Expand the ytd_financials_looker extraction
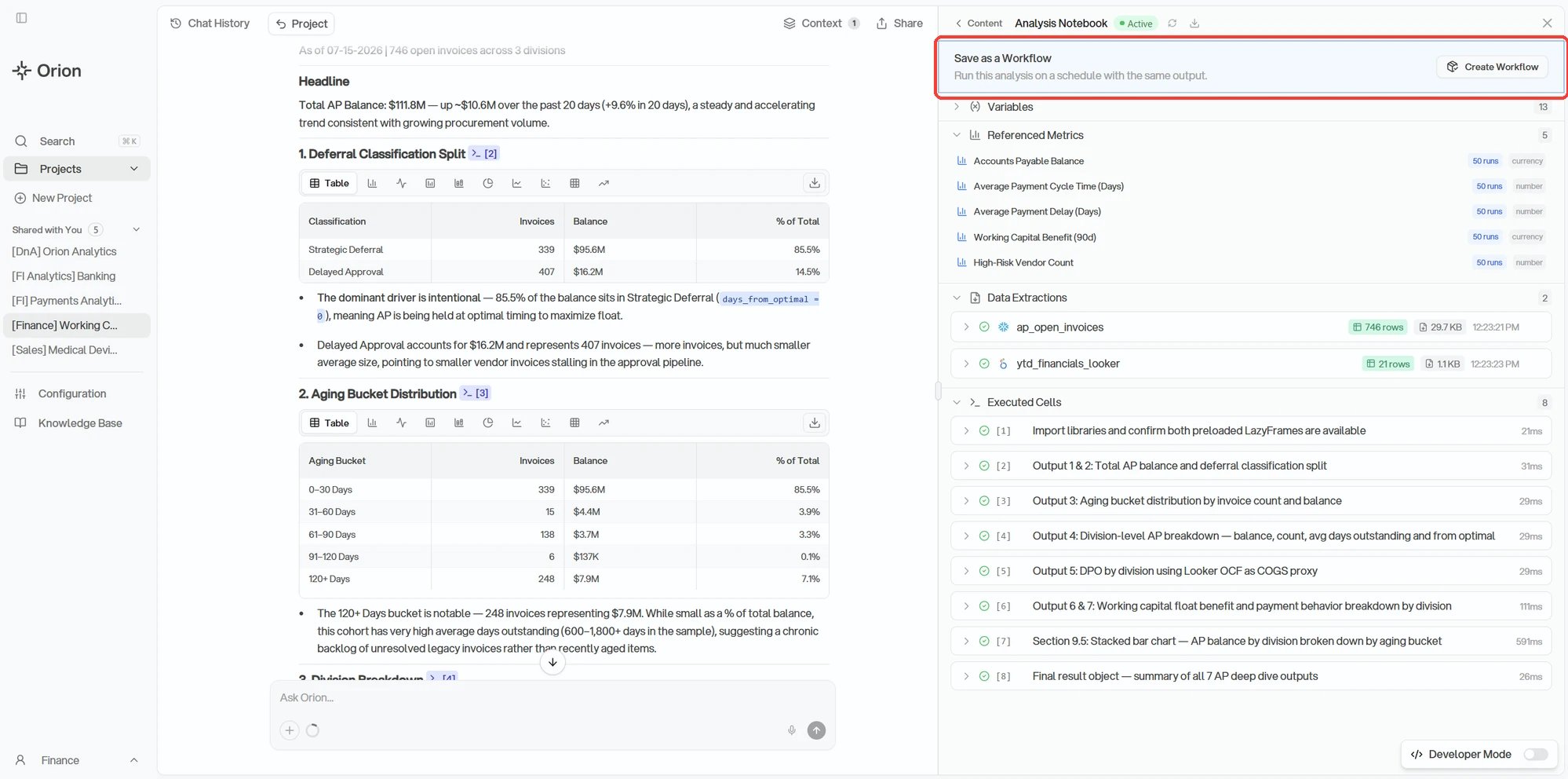 pyautogui.click(x=966, y=364)
